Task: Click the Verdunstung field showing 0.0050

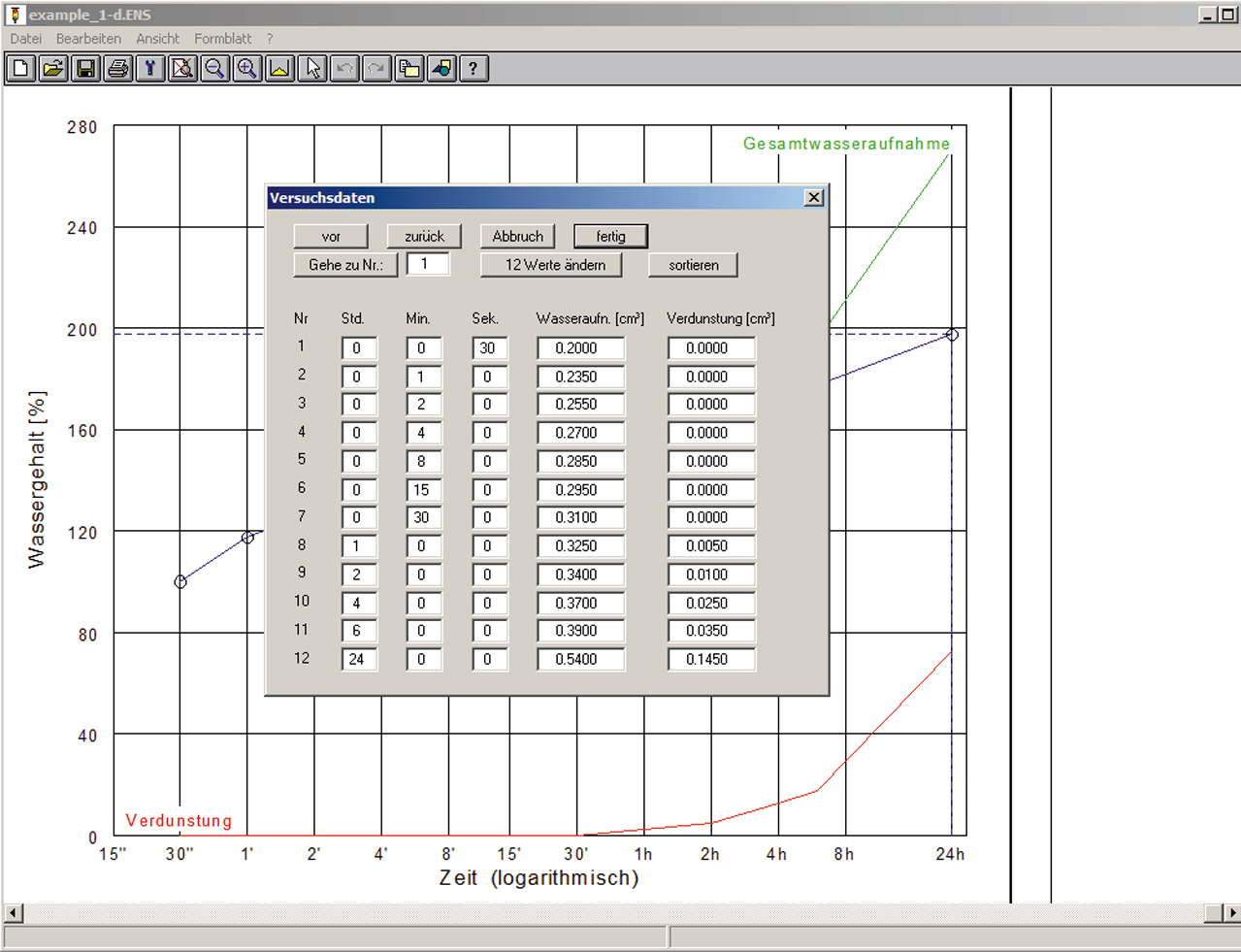Action: pyautogui.click(x=711, y=546)
